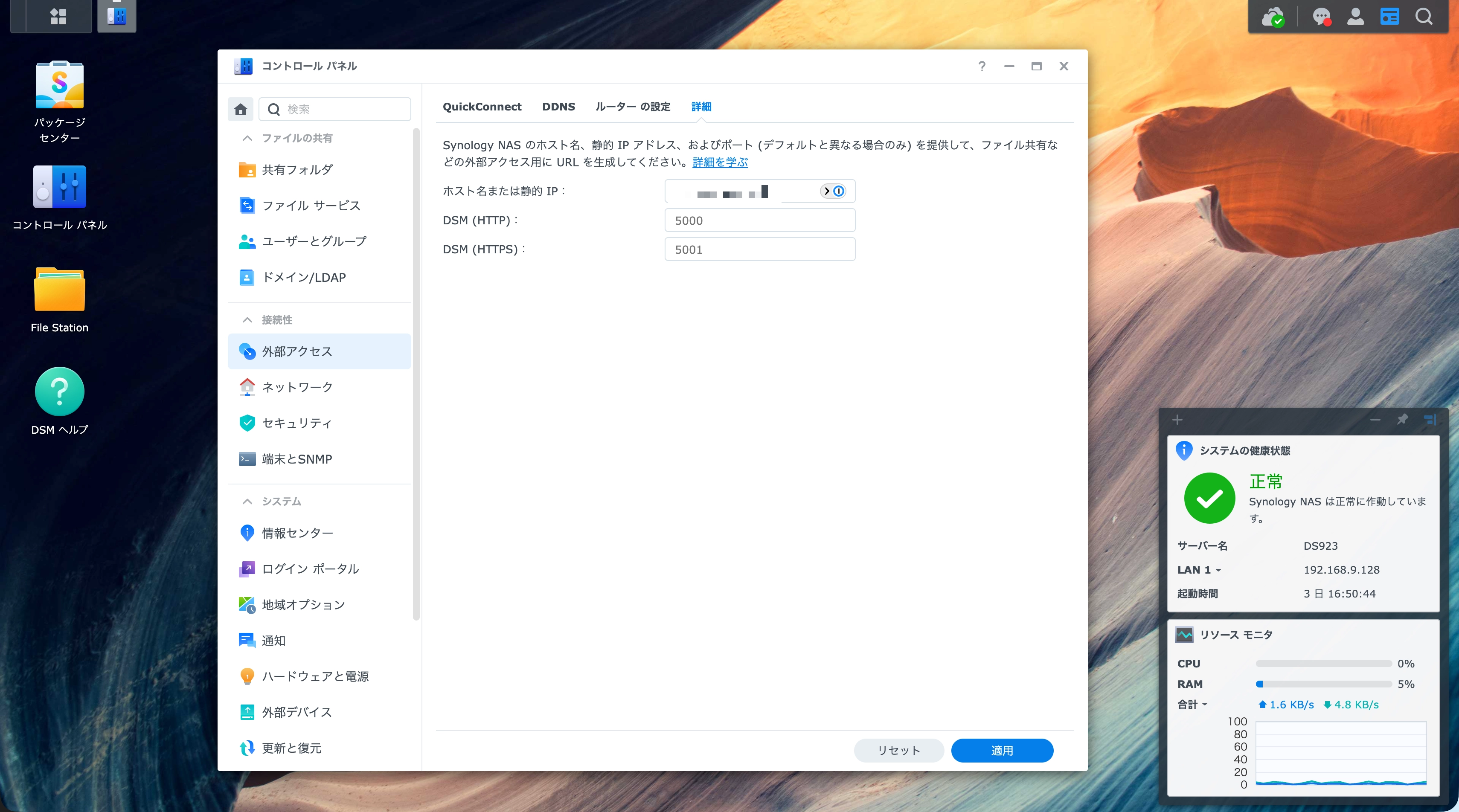The height and width of the screenshot is (812, 1459).
Task: Toggle the widgets panel icon in taskbar
Action: pyautogui.click(x=1389, y=17)
